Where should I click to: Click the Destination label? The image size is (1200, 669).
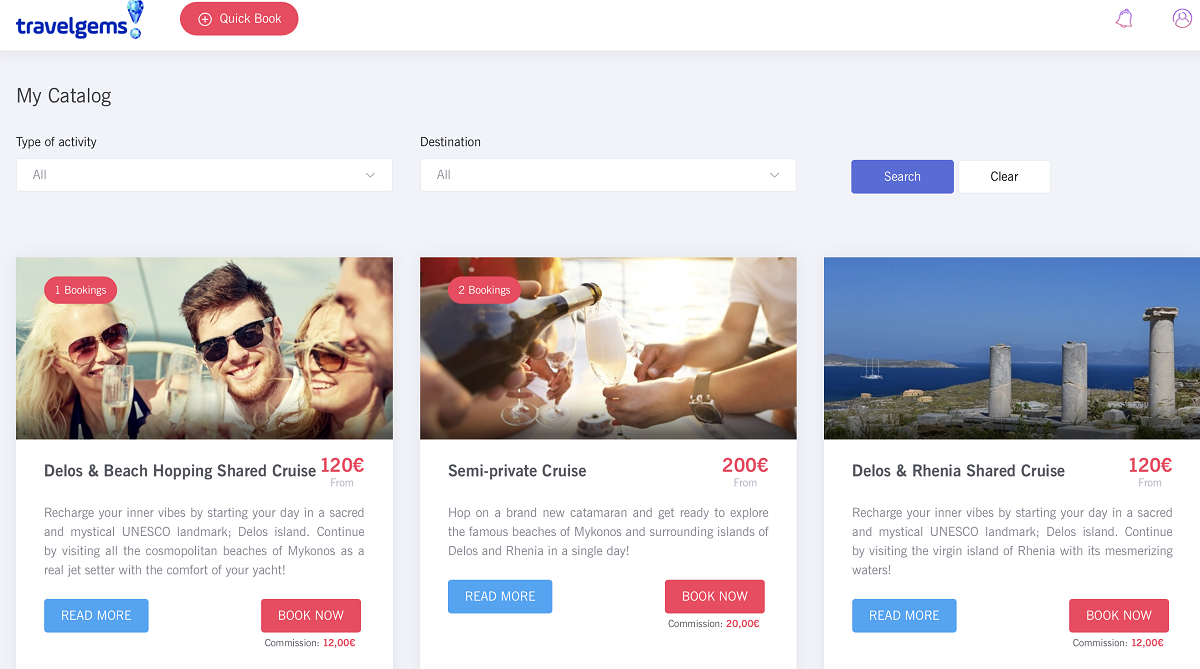(450, 142)
